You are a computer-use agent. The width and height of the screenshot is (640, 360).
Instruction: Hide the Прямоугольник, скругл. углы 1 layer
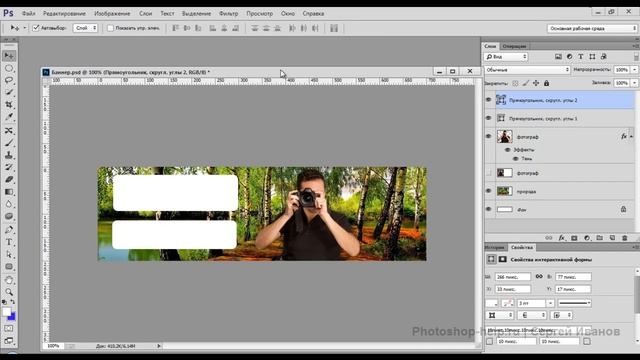pyautogui.click(x=489, y=118)
